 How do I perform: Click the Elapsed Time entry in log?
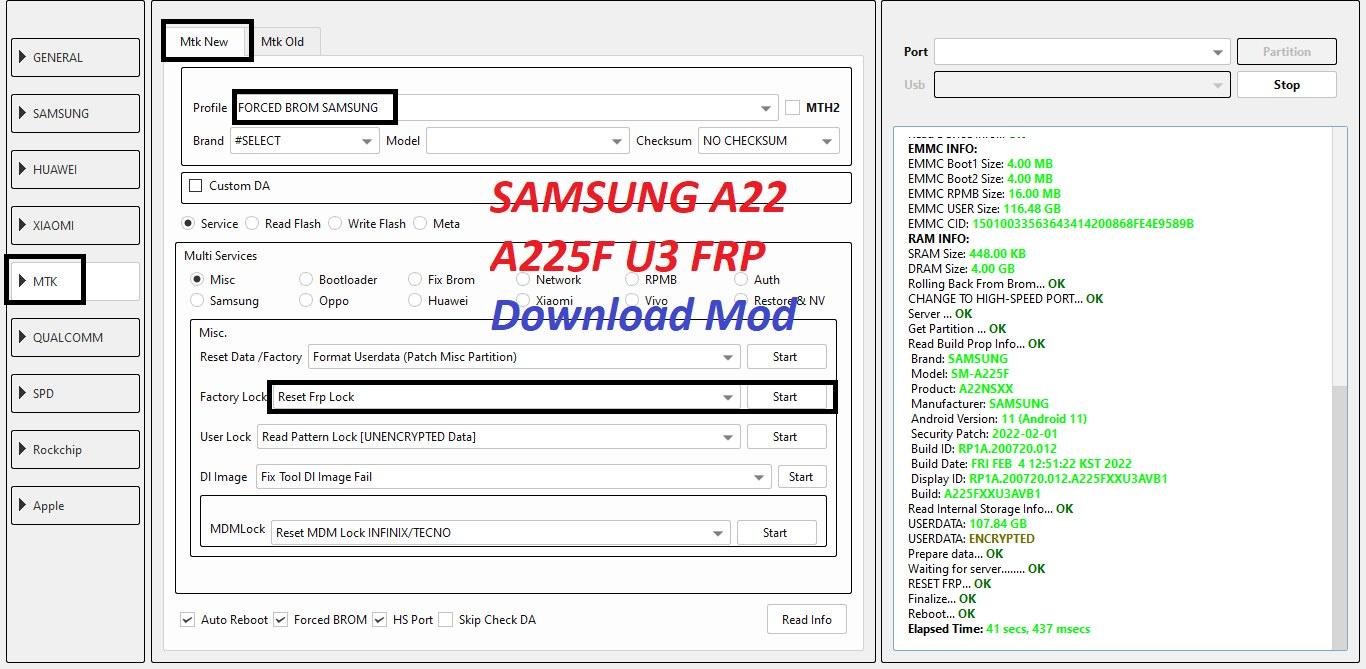click(x=999, y=629)
